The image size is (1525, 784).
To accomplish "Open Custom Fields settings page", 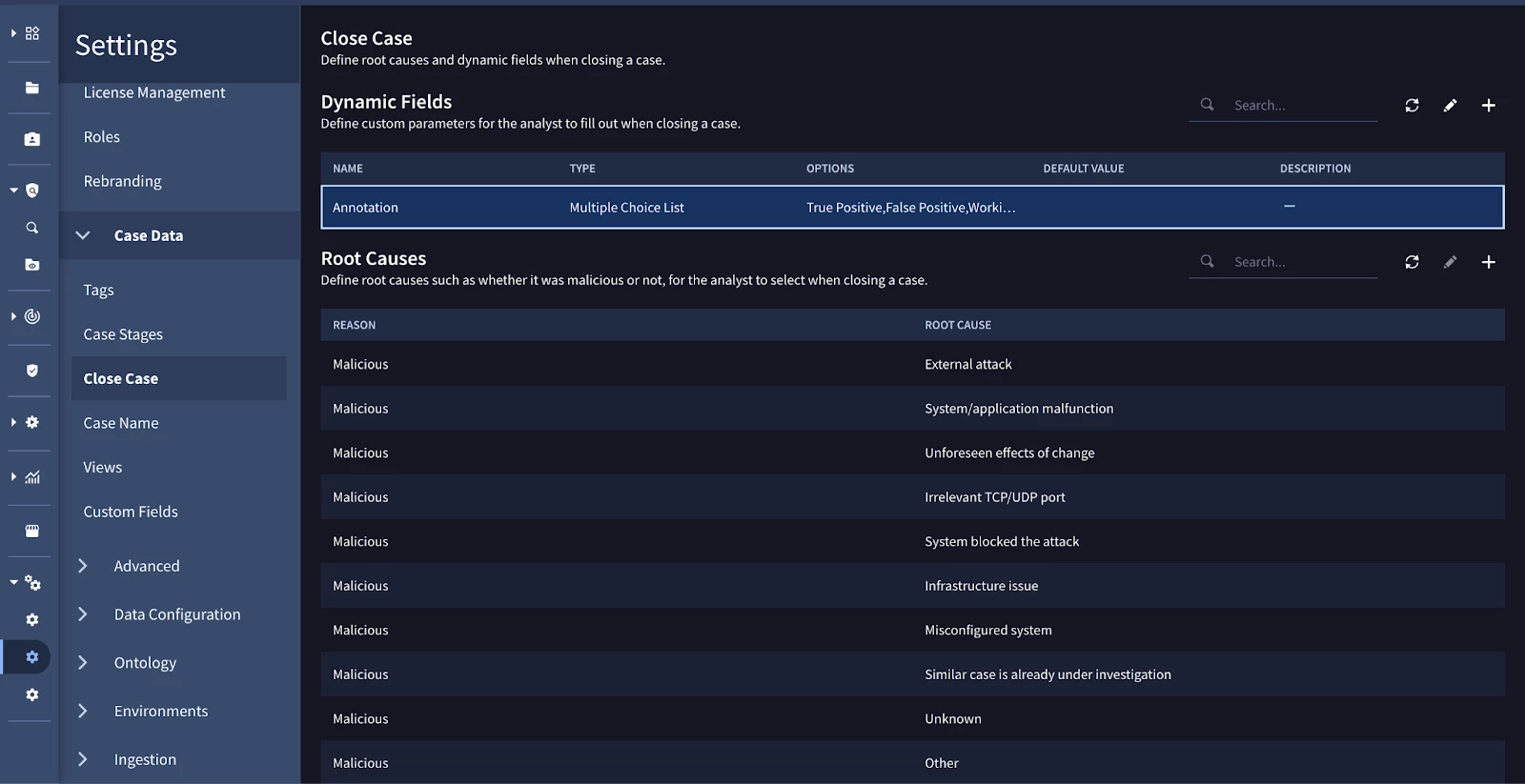I will (x=131, y=512).
